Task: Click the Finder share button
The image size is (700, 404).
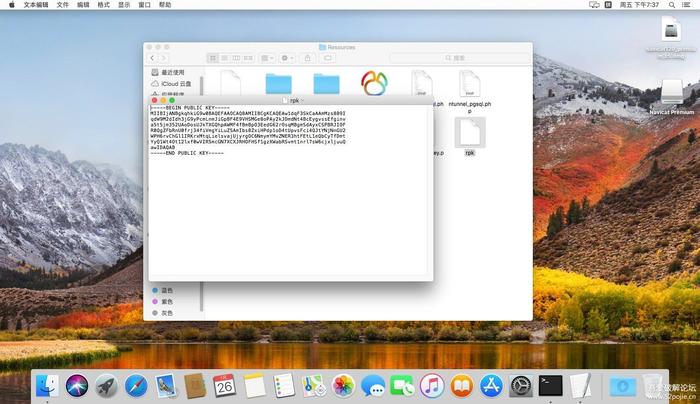Action: tap(308, 58)
